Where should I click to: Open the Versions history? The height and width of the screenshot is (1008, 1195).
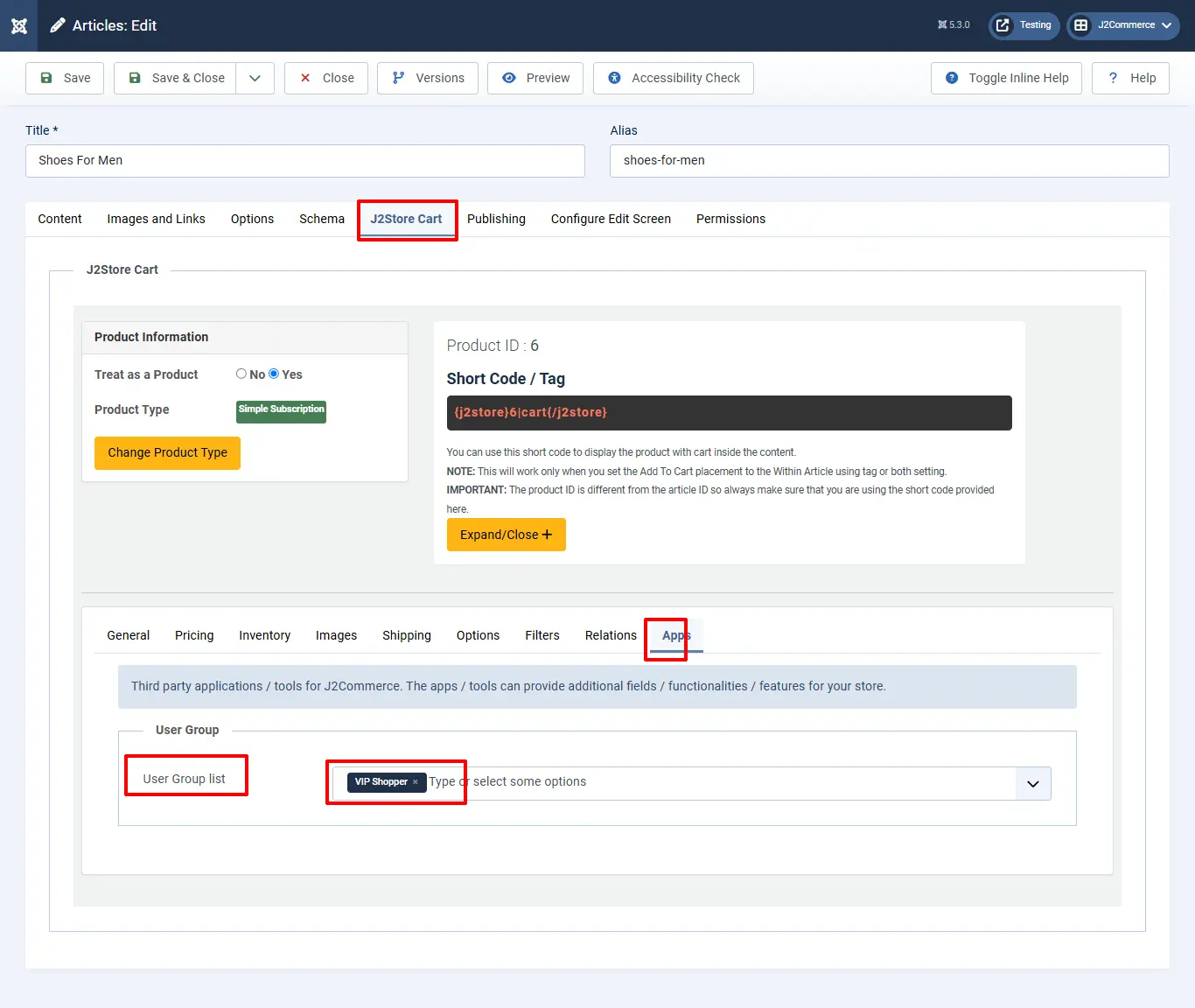click(x=428, y=78)
